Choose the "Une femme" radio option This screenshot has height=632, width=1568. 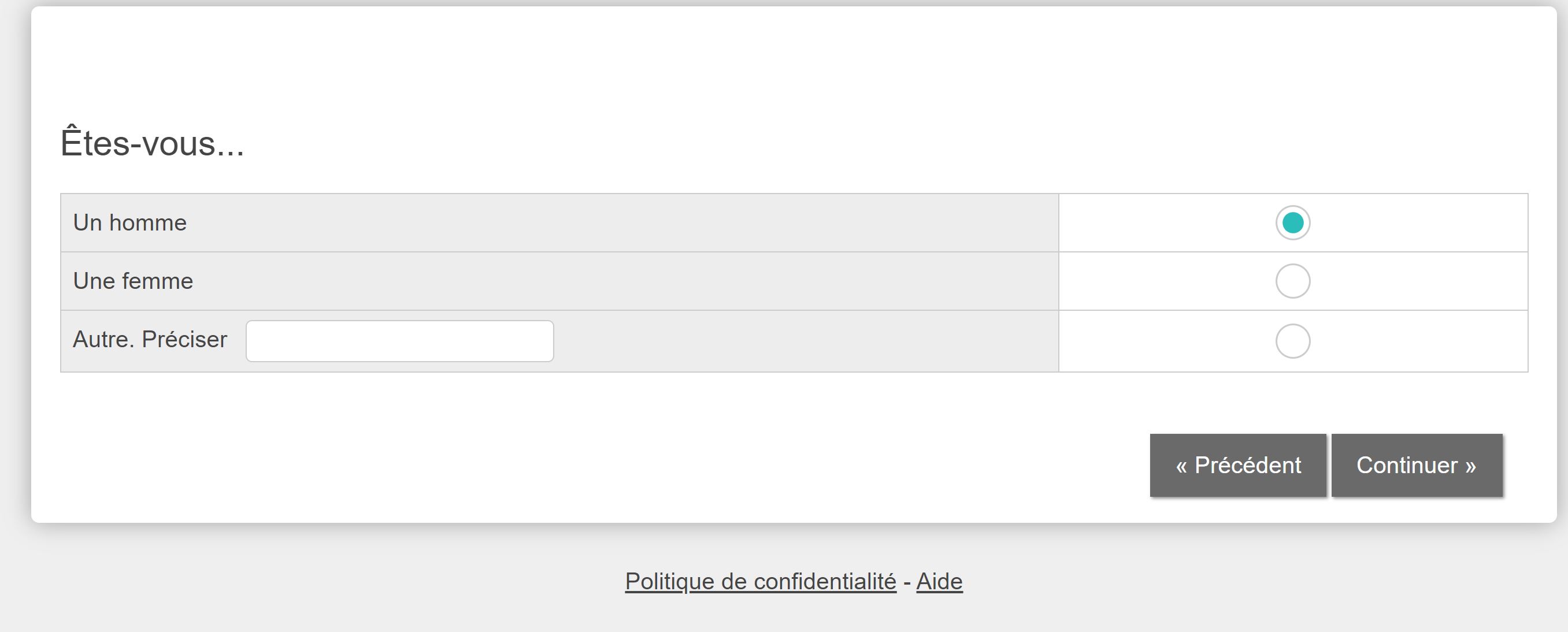(1292, 281)
